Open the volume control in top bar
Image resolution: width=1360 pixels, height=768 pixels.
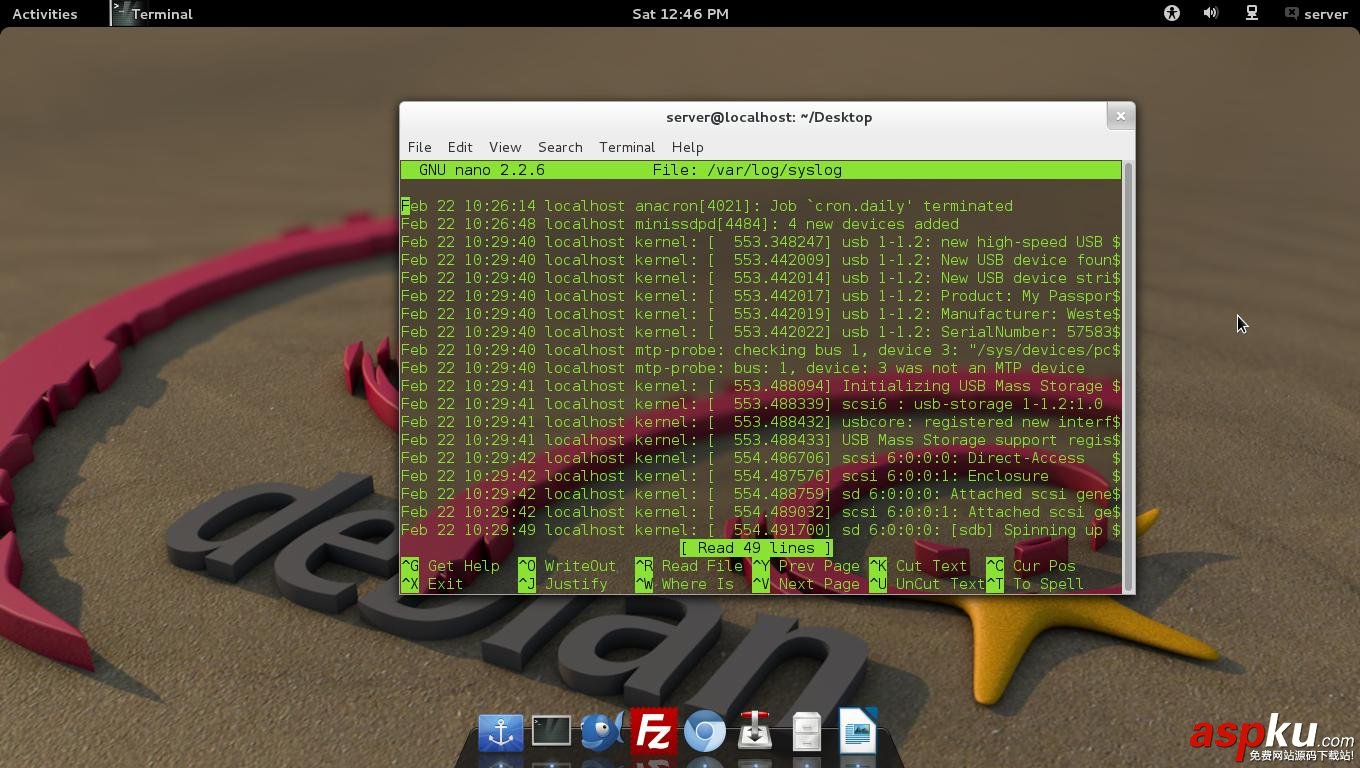click(x=1211, y=13)
